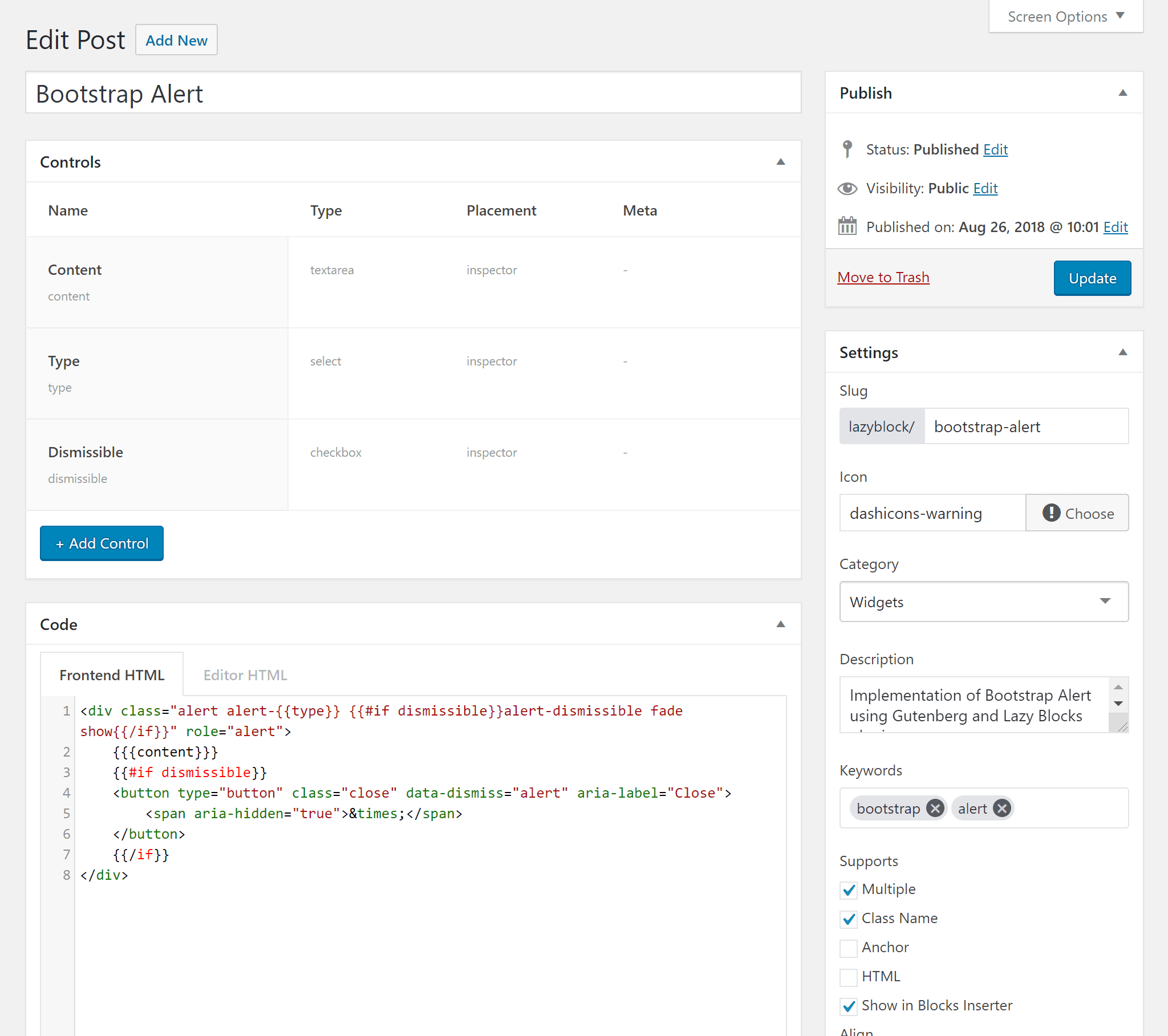Click the Update button
The image size is (1168, 1036).
pyautogui.click(x=1092, y=278)
